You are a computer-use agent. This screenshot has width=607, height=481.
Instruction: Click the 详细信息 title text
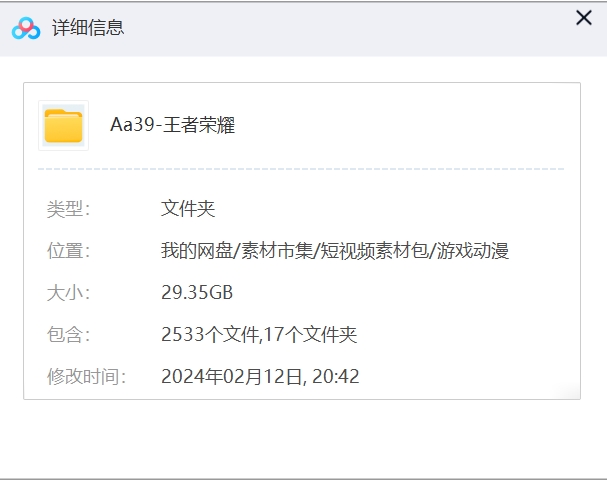click(x=88, y=28)
